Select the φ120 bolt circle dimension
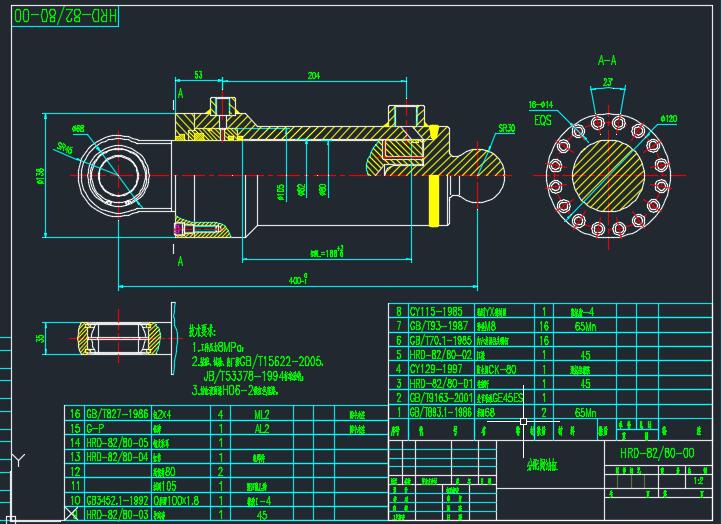The image size is (721, 524). point(669,119)
